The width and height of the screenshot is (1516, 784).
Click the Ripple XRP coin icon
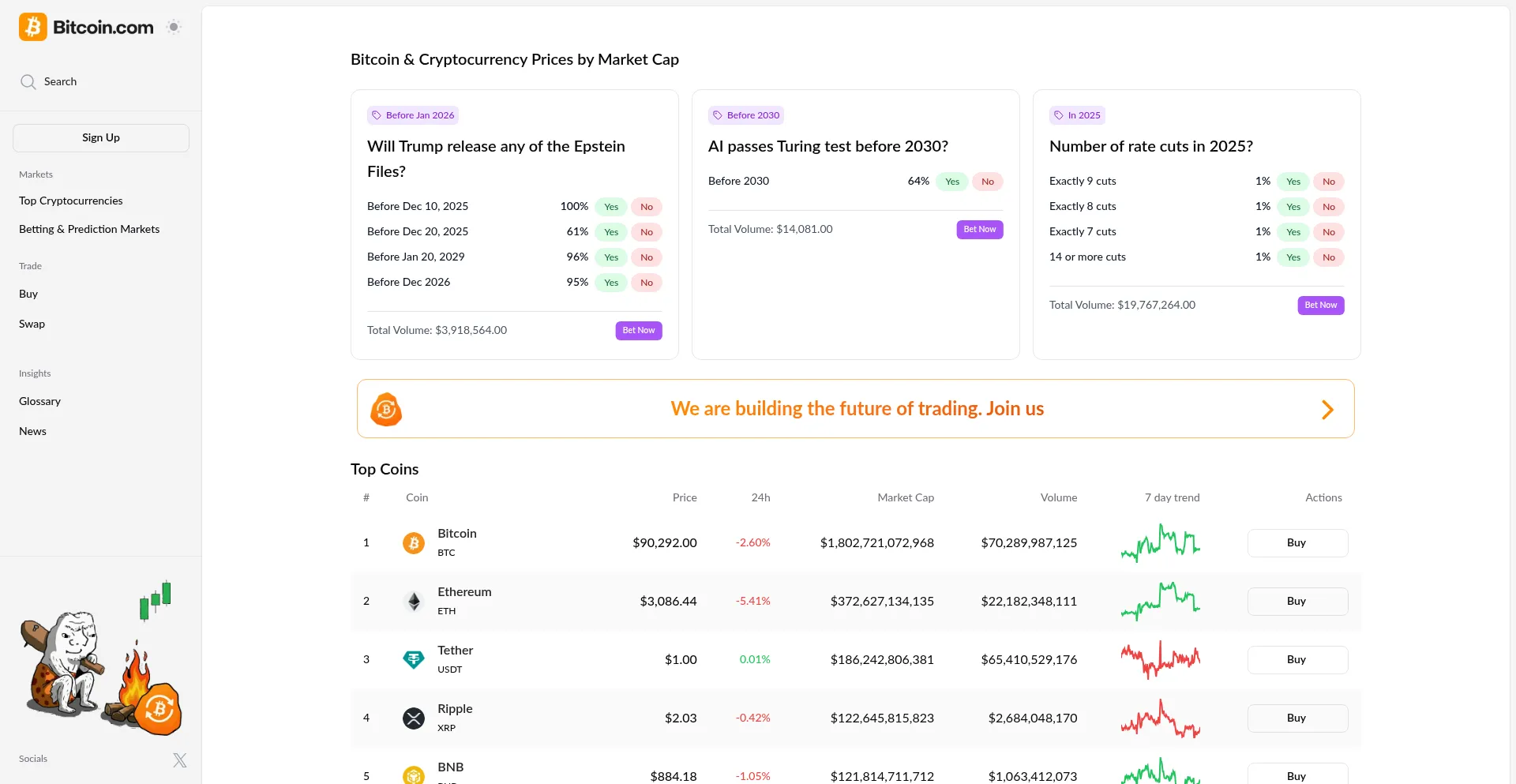pos(414,718)
